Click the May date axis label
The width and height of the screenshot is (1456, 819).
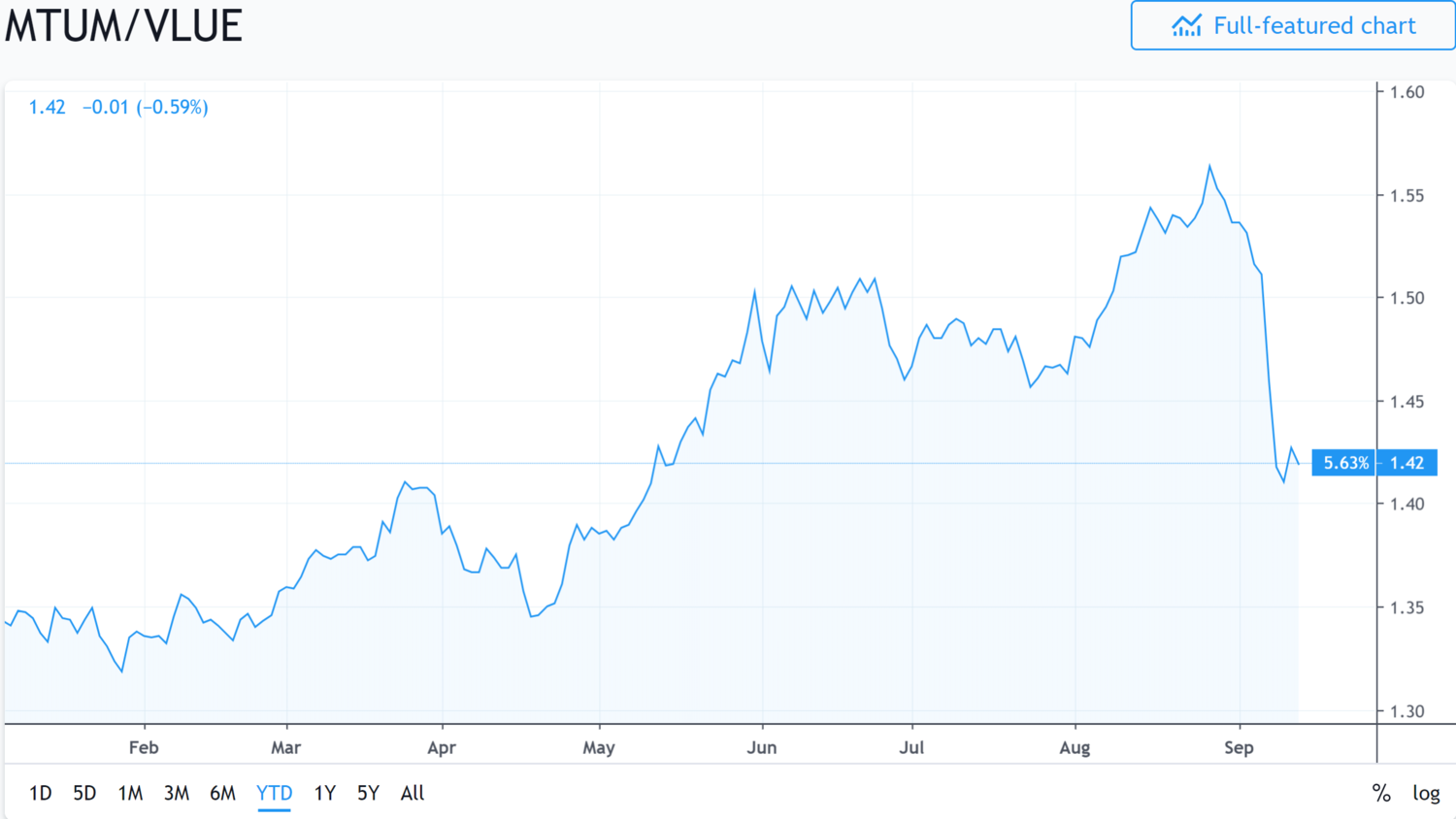(x=599, y=748)
